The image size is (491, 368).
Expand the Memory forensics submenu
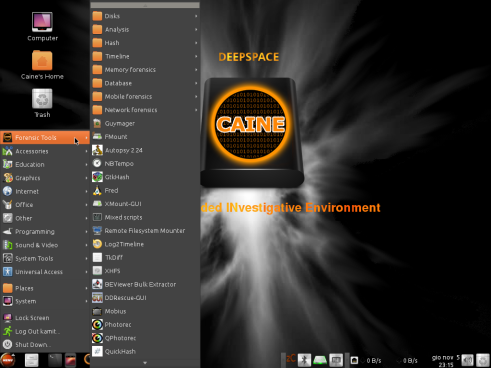(145, 70)
